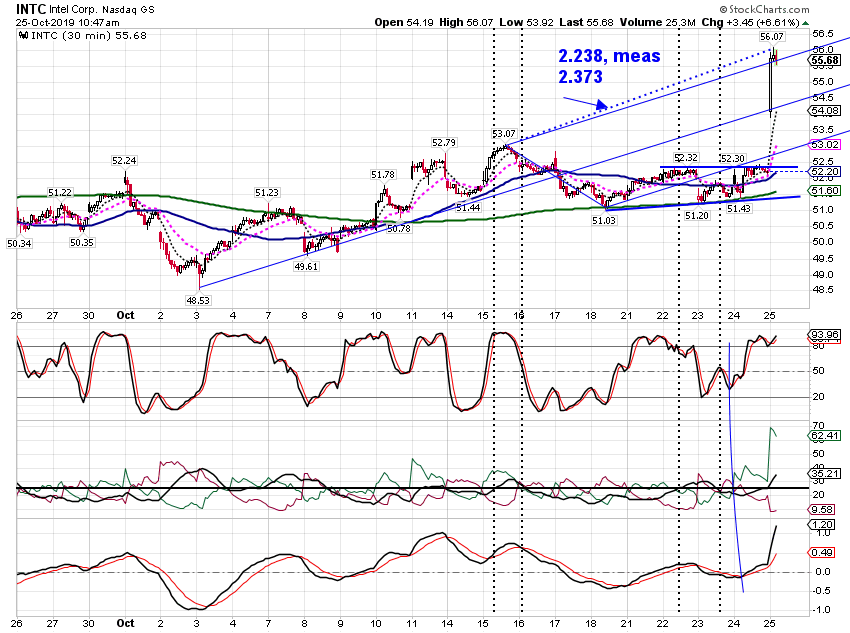Click "High 56.07" in the header row

(x=466, y=22)
